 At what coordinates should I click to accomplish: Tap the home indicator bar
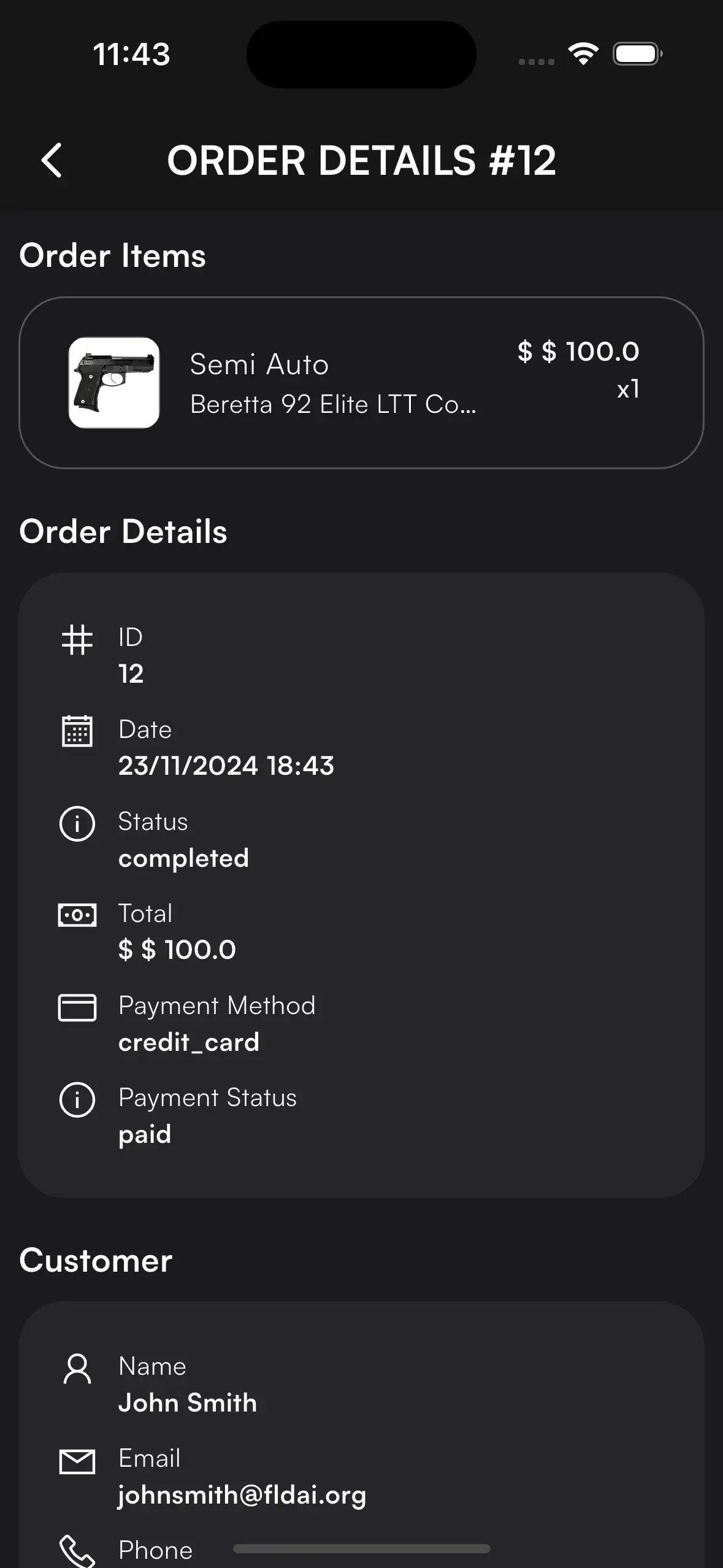(x=362, y=1549)
